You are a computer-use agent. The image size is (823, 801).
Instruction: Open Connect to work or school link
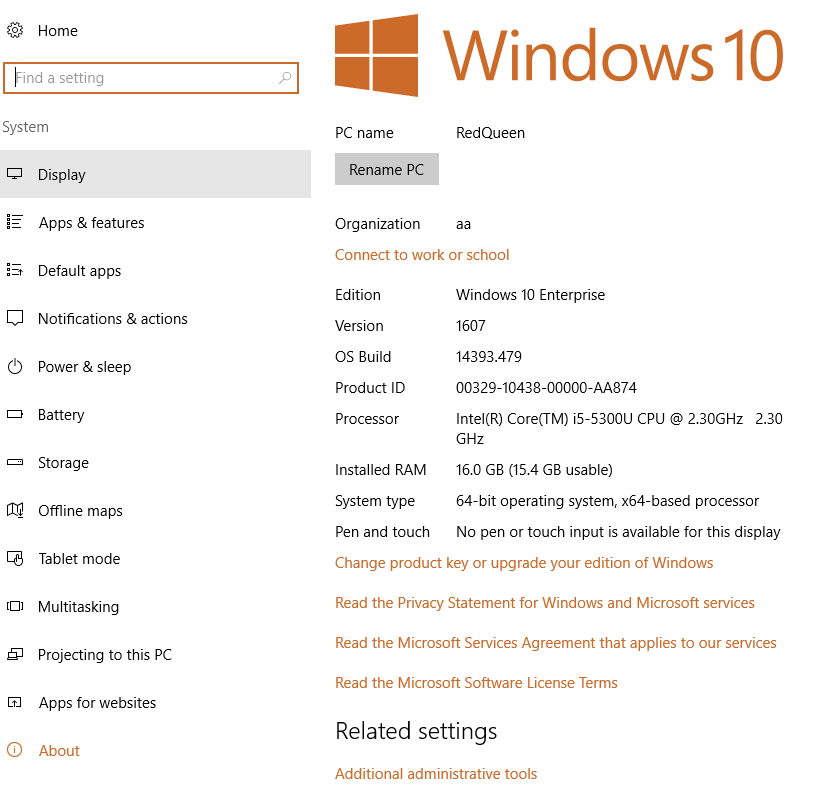(x=422, y=255)
